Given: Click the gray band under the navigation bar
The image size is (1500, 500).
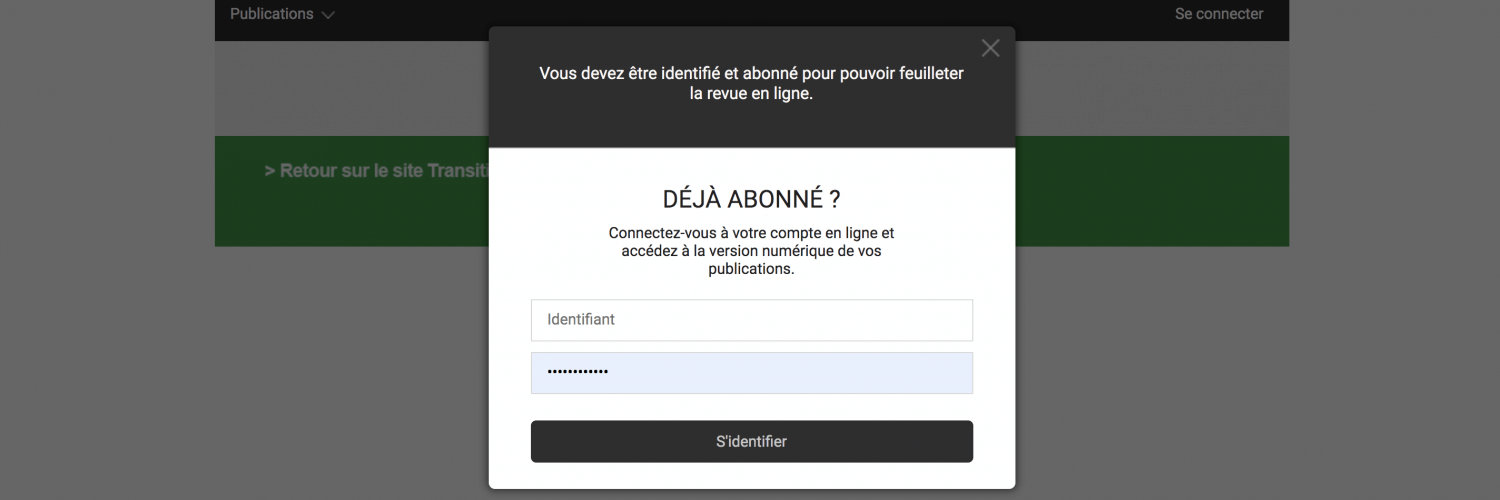Looking at the screenshot, I should [x=350, y=88].
